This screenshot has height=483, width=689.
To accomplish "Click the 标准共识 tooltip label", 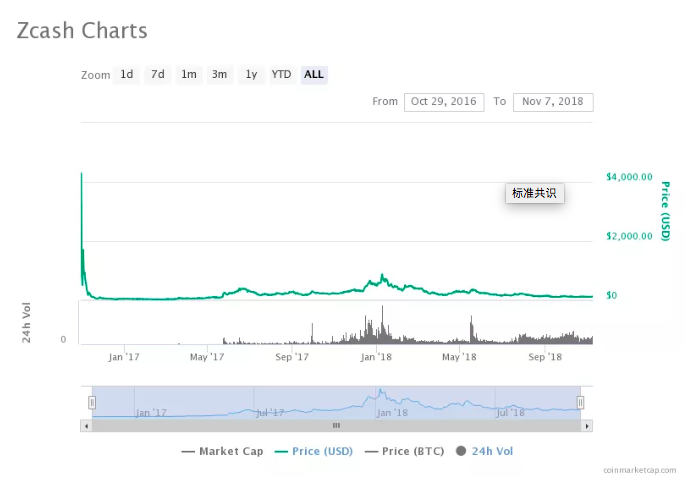I will 535,193.
